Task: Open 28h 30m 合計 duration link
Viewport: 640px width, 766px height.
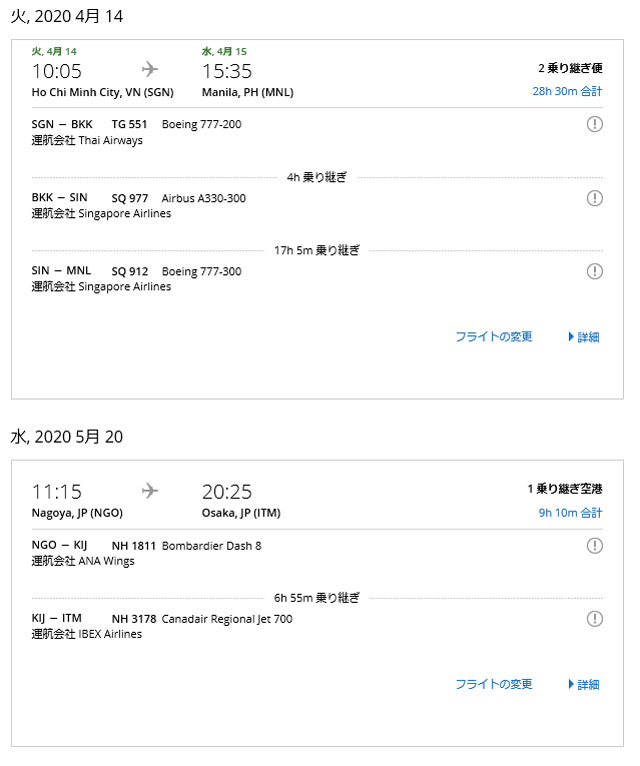Action: [568, 90]
